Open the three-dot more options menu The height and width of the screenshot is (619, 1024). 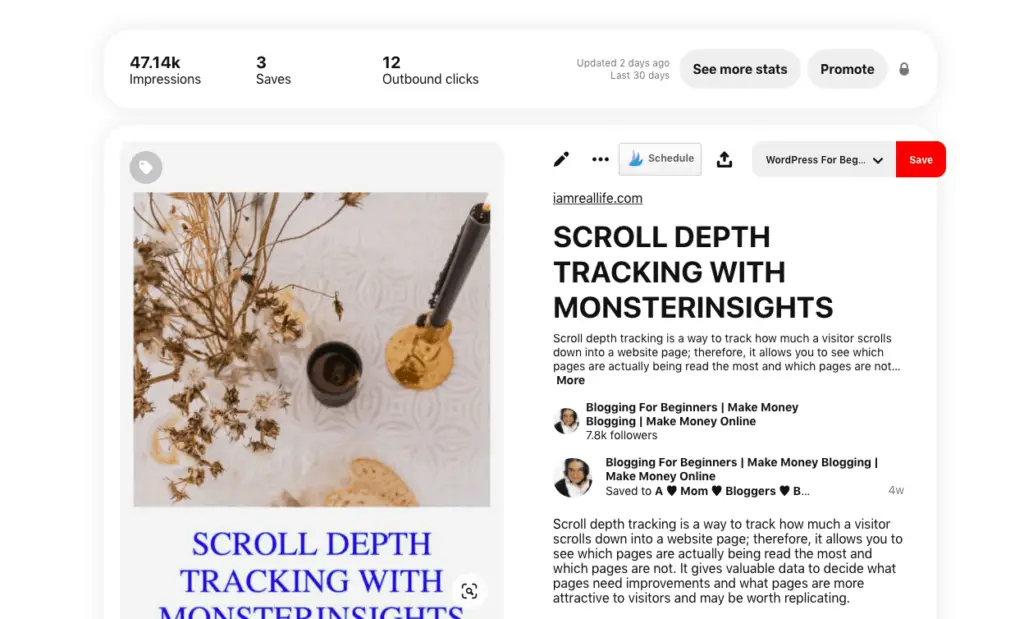[600, 159]
